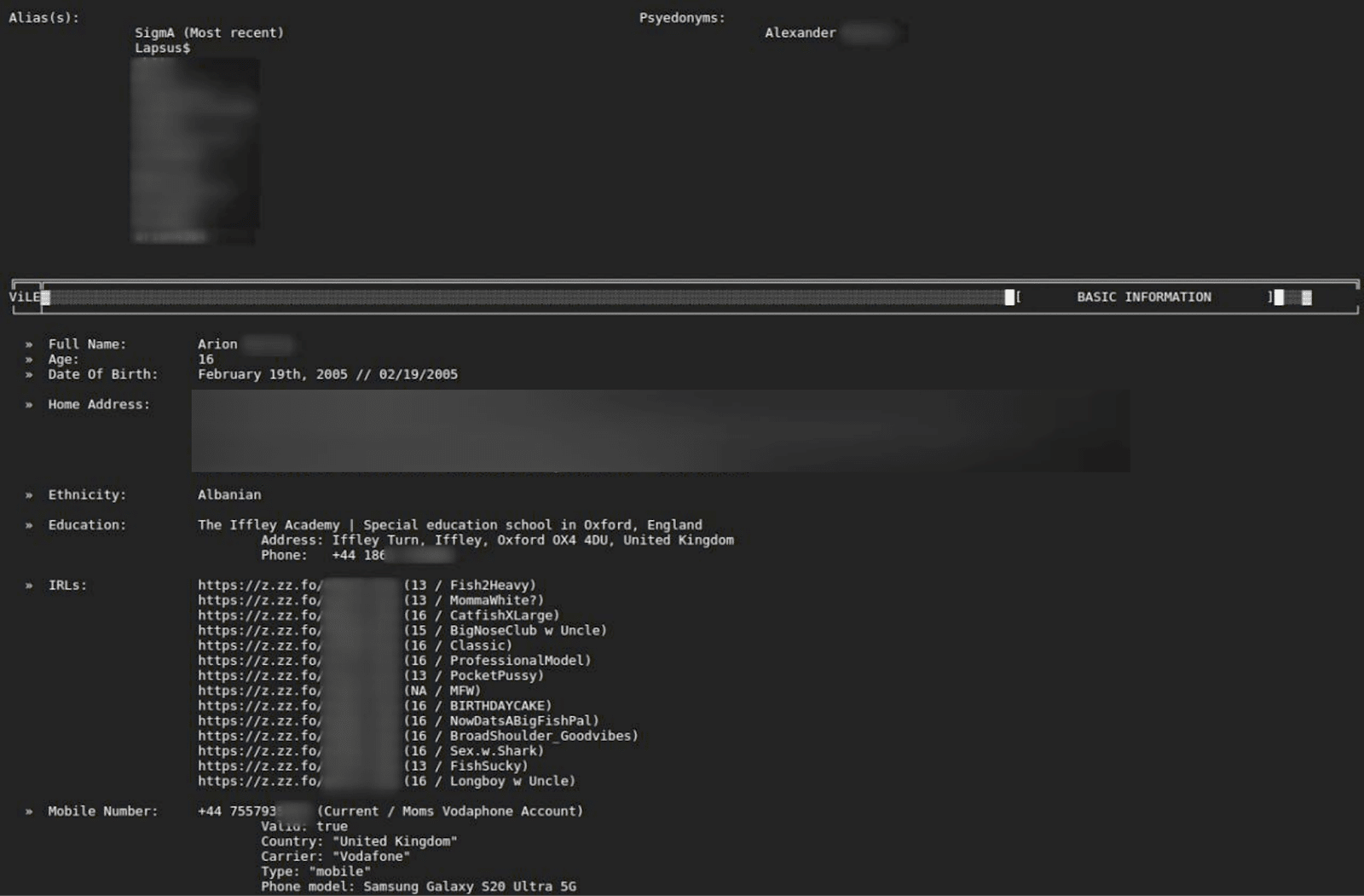This screenshot has width=1364, height=896.
Task: Click the "(Most recent)" note under Alias(s)
Action: pyautogui.click(x=234, y=33)
